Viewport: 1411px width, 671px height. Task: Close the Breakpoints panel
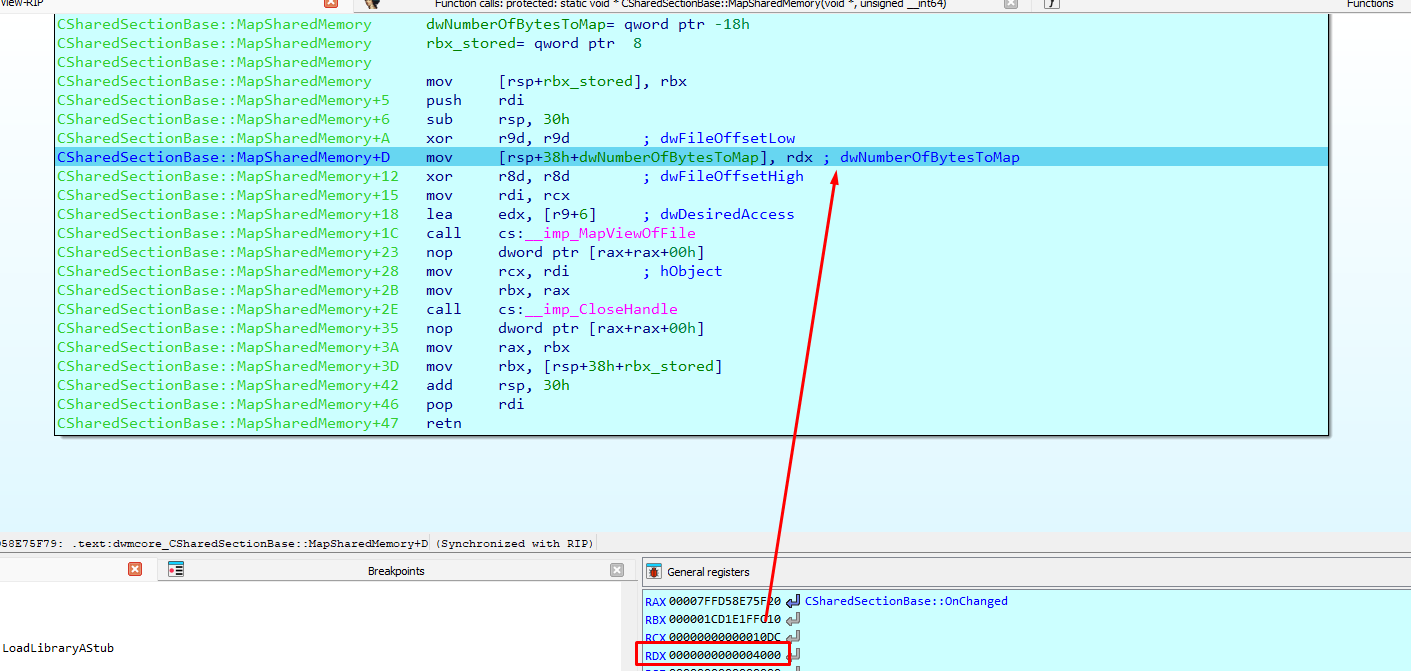tap(617, 570)
